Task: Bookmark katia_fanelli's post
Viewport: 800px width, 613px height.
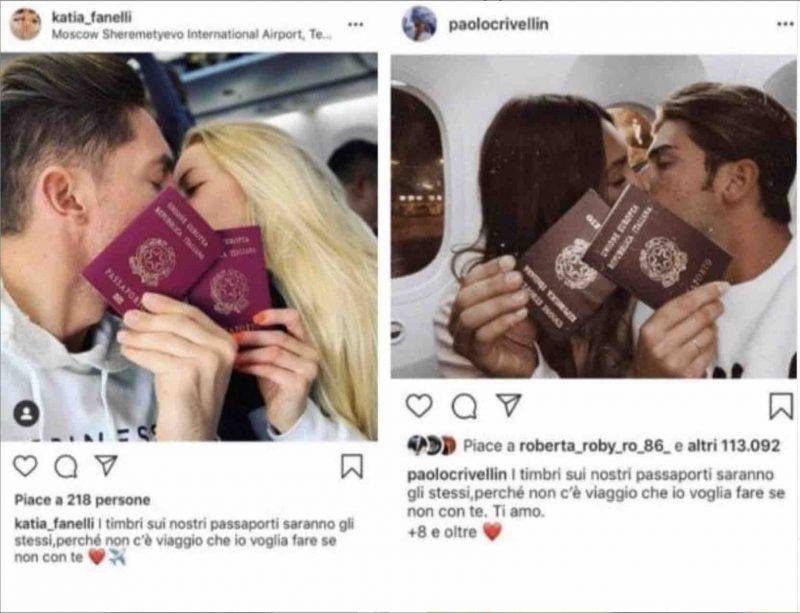Action: click(352, 466)
